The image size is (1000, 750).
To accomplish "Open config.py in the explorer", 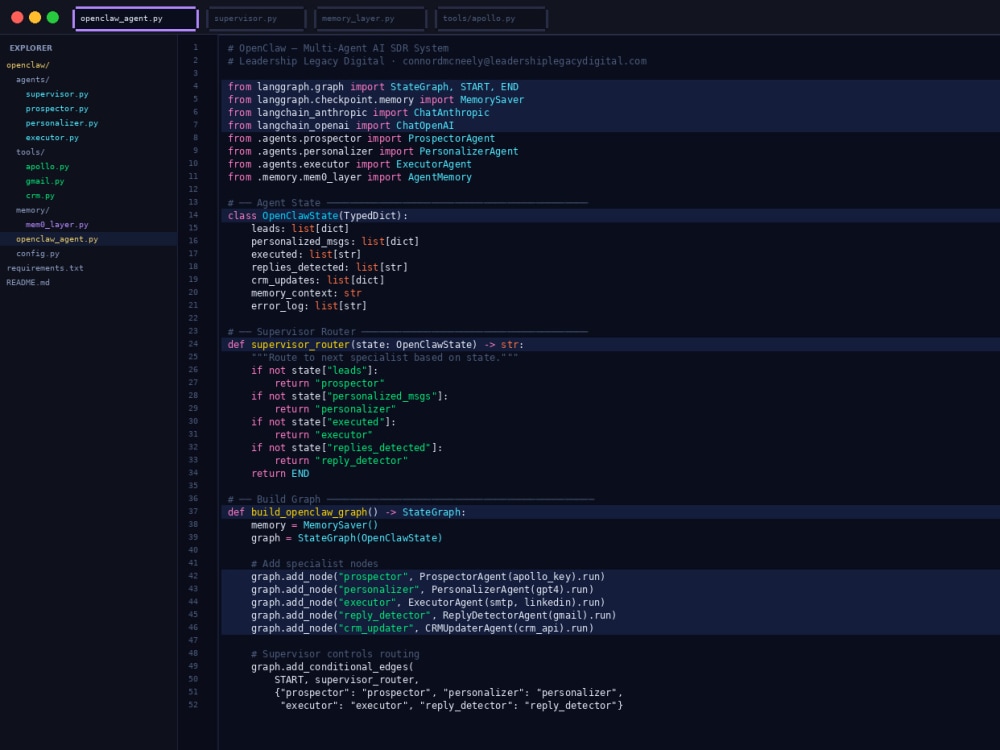I will tap(38, 253).
